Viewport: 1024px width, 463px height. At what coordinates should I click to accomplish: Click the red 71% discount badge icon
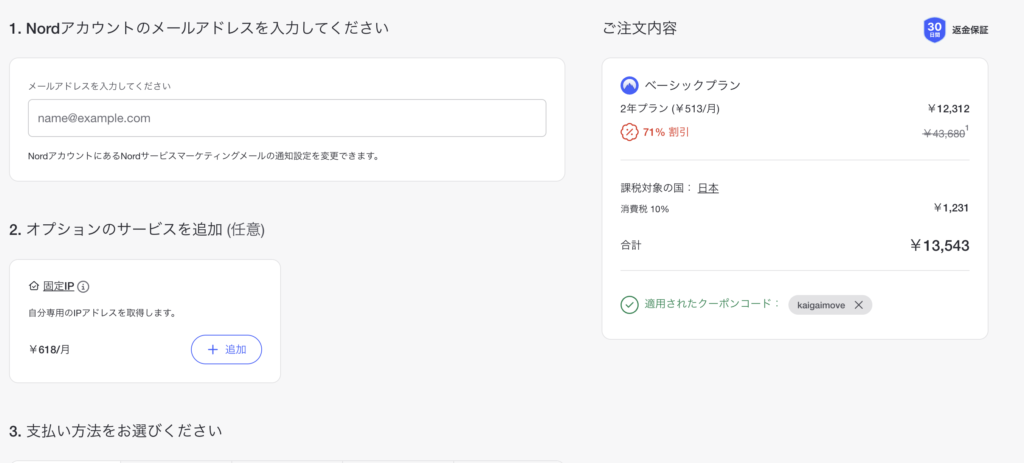pyautogui.click(x=629, y=132)
